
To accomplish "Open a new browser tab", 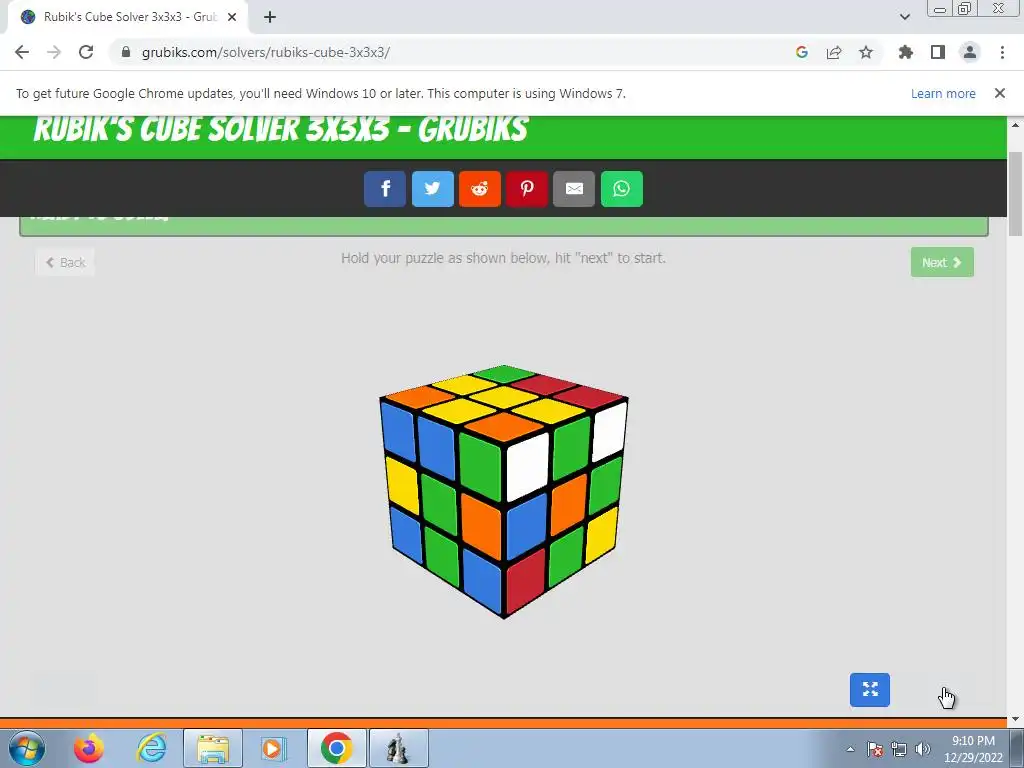I will [270, 17].
